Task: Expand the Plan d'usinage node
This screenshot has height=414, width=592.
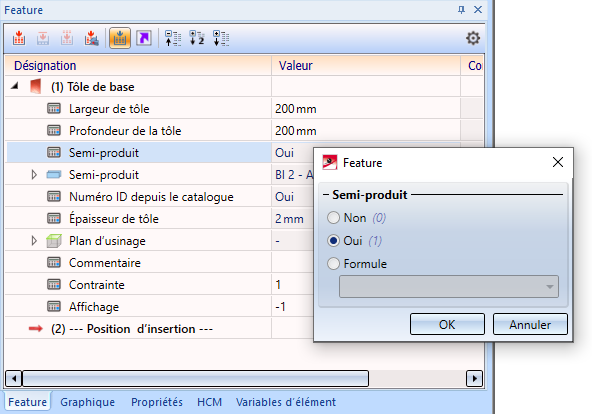Action: click(x=34, y=241)
